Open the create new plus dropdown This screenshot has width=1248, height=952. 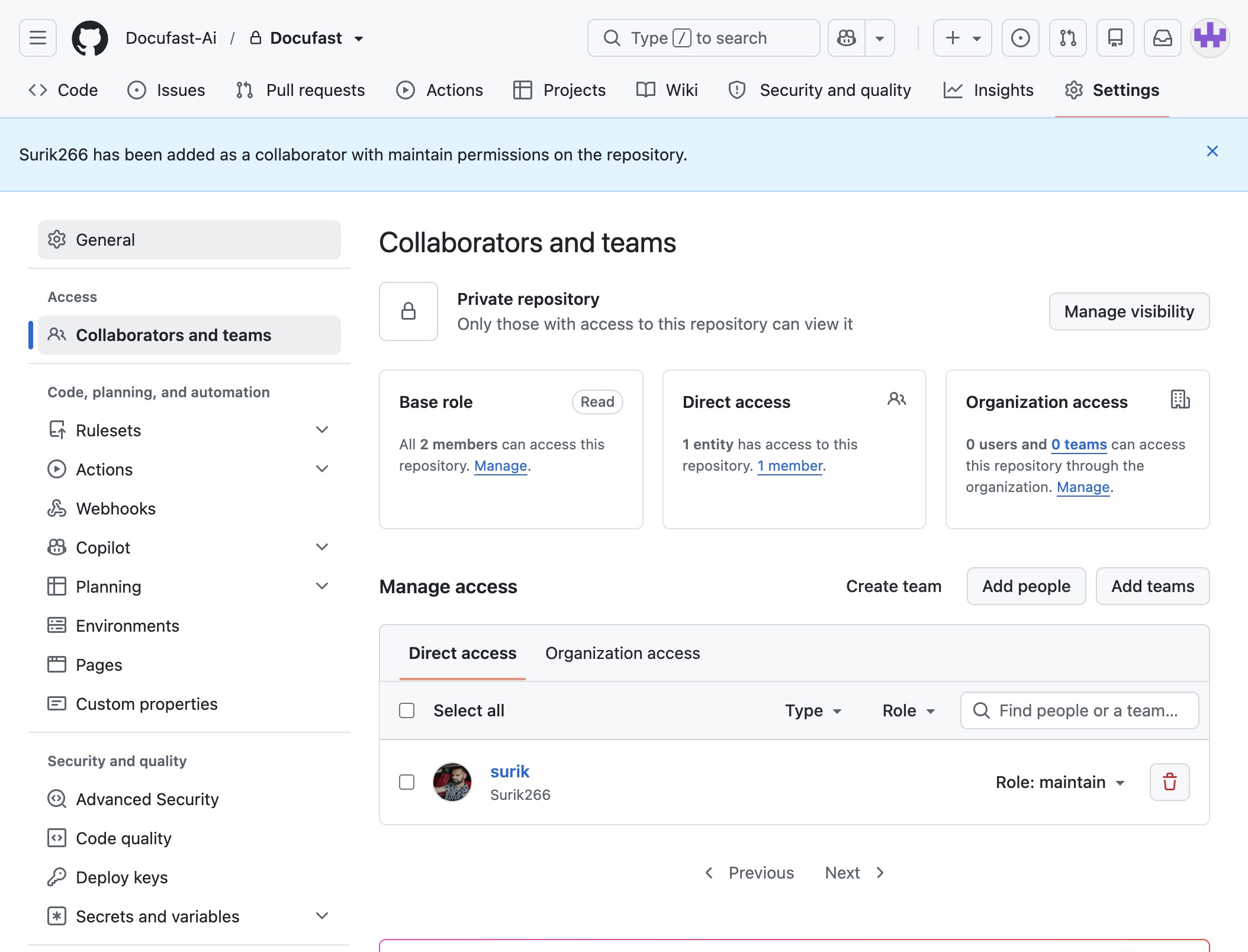coord(962,38)
